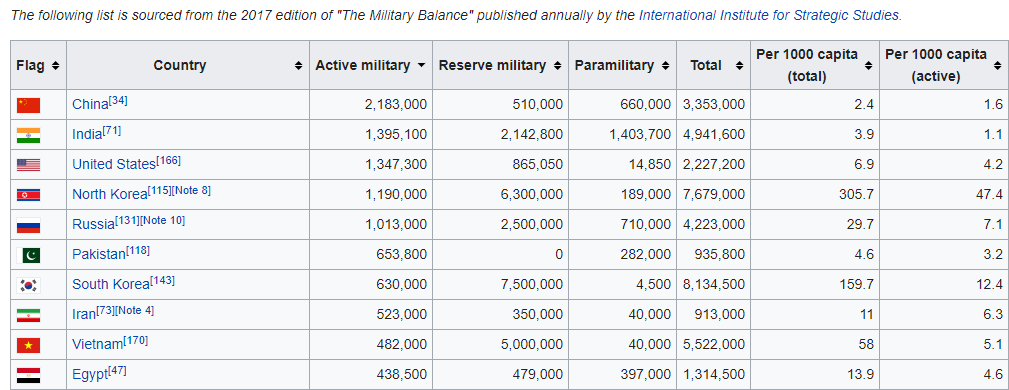Open citation [118] next to Pakistan

(138, 251)
